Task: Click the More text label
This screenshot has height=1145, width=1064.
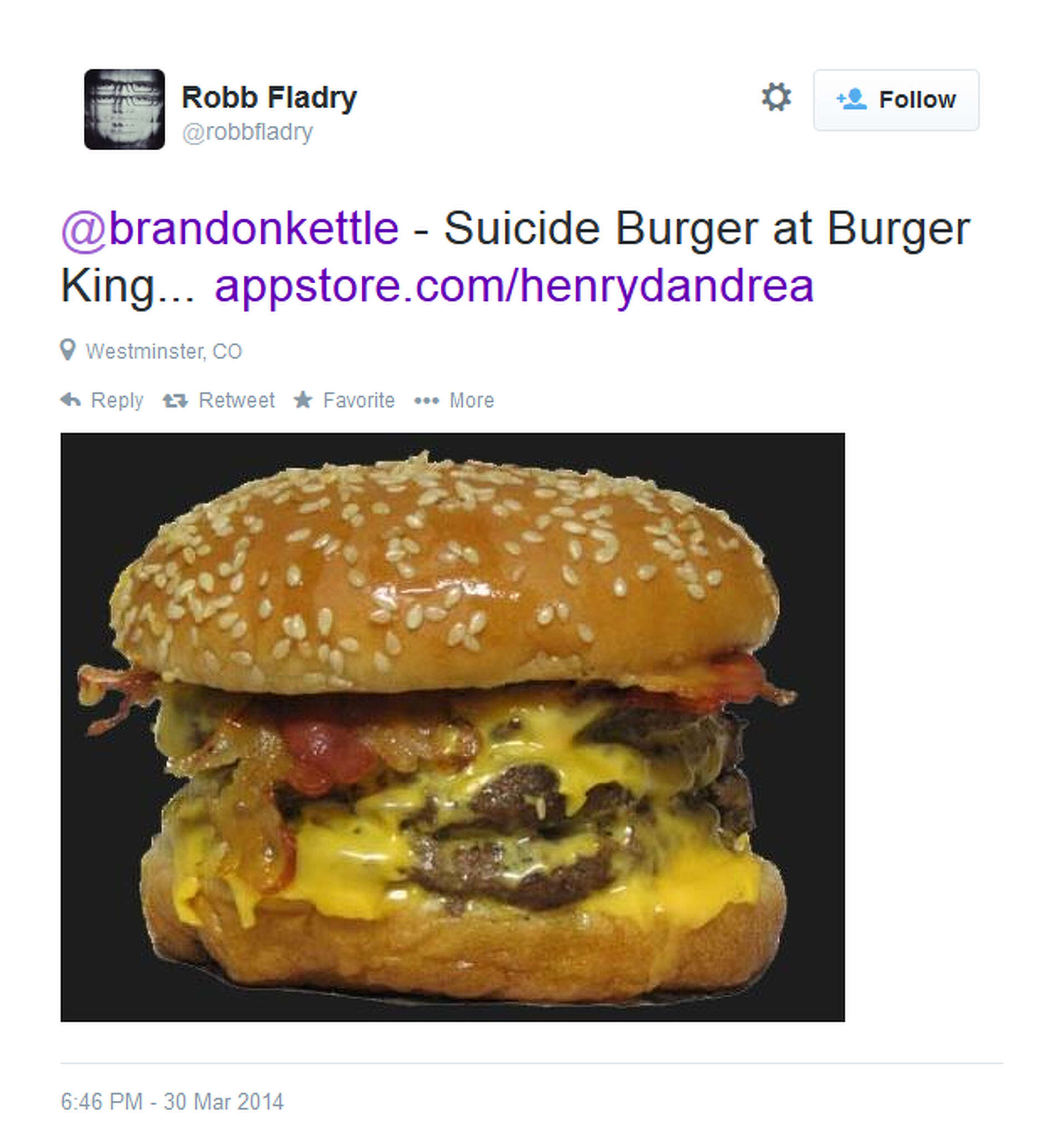Action: [472, 400]
